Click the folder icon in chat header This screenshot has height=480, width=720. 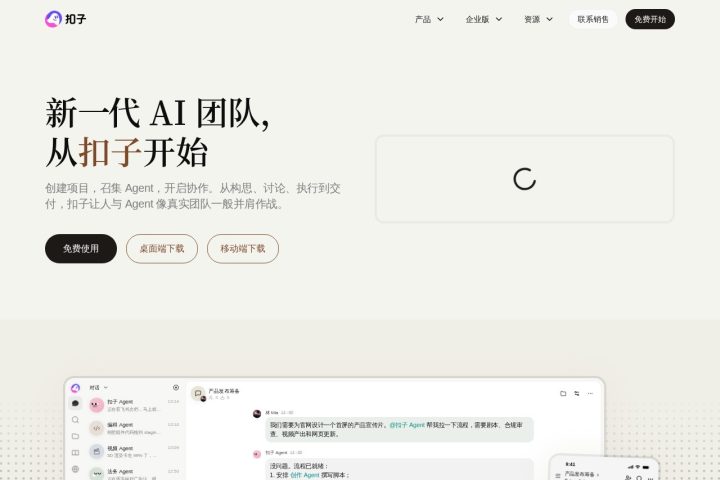tap(563, 393)
